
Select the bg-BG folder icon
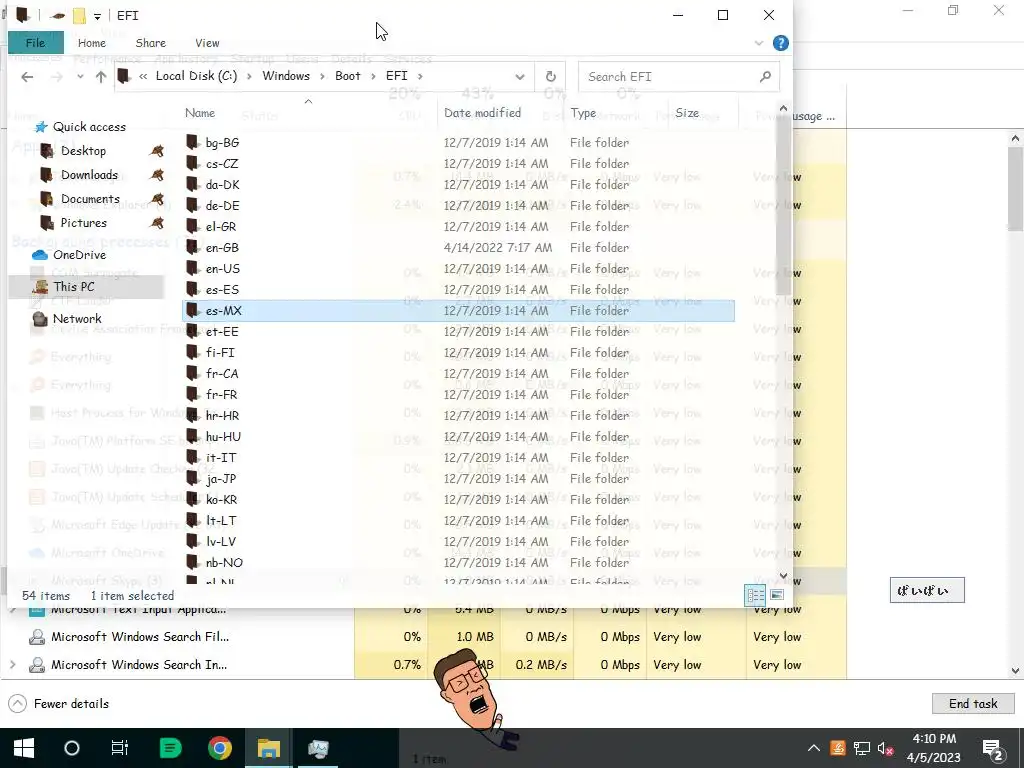click(192, 142)
